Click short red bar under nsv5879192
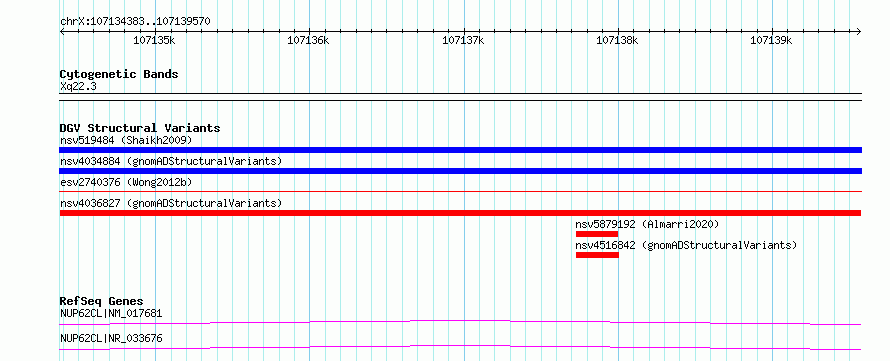The height and width of the screenshot is (361, 890). pos(597,234)
